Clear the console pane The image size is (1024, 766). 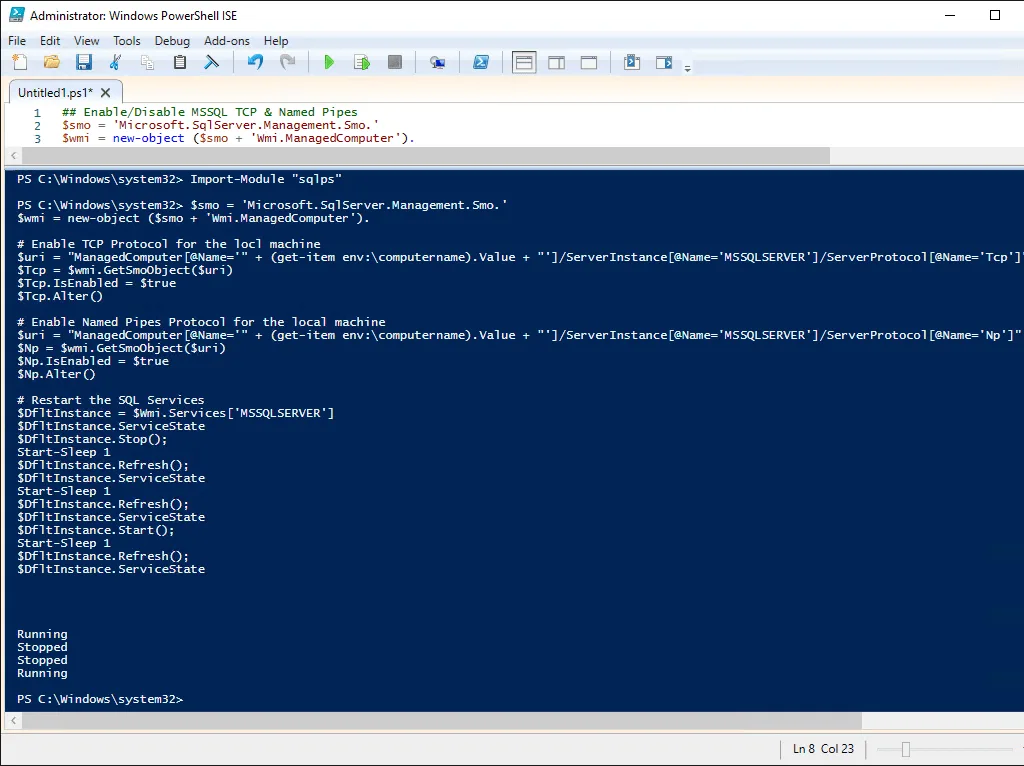point(211,61)
